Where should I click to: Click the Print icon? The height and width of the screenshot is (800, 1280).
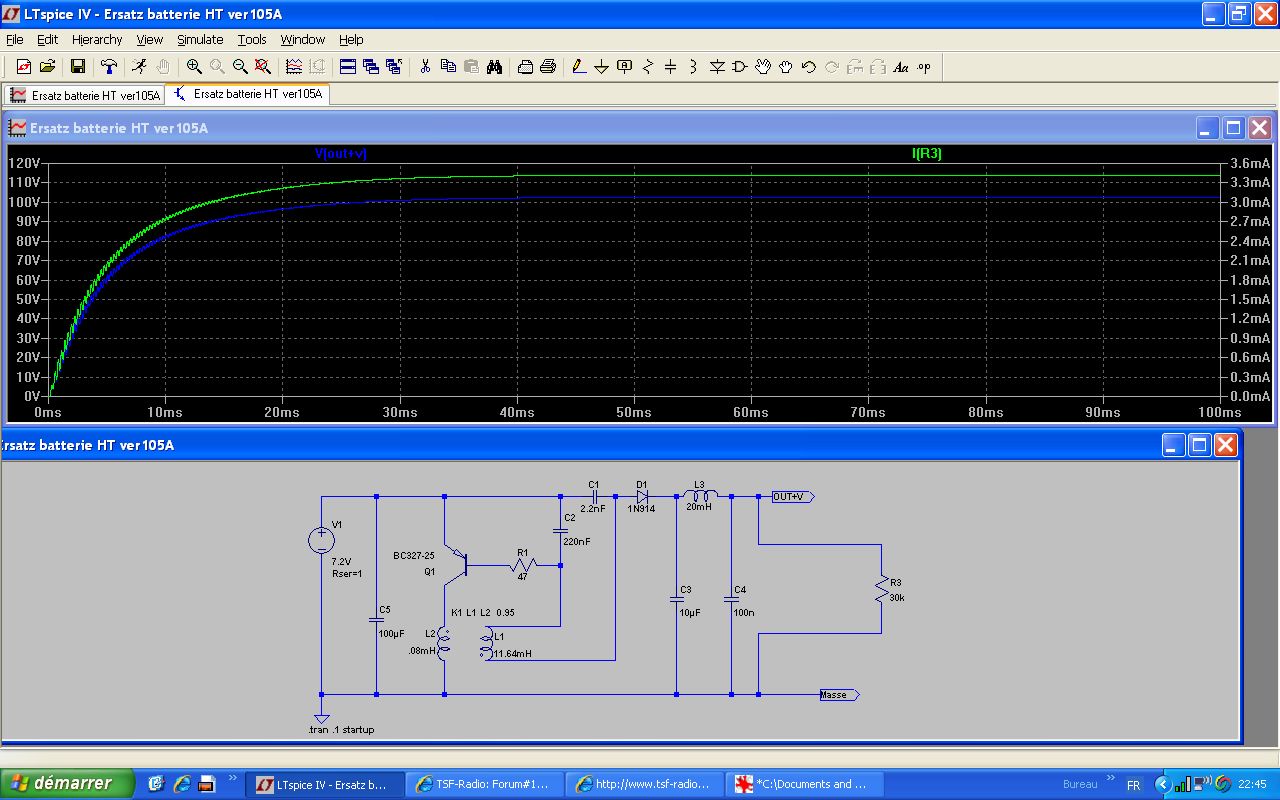coord(548,67)
